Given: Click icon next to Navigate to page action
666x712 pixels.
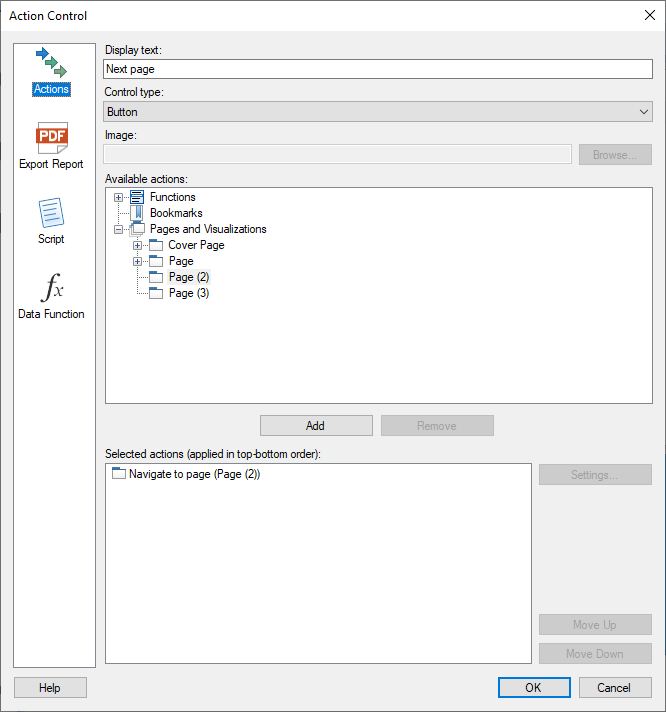Looking at the screenshot, I should tap(119, 474).
